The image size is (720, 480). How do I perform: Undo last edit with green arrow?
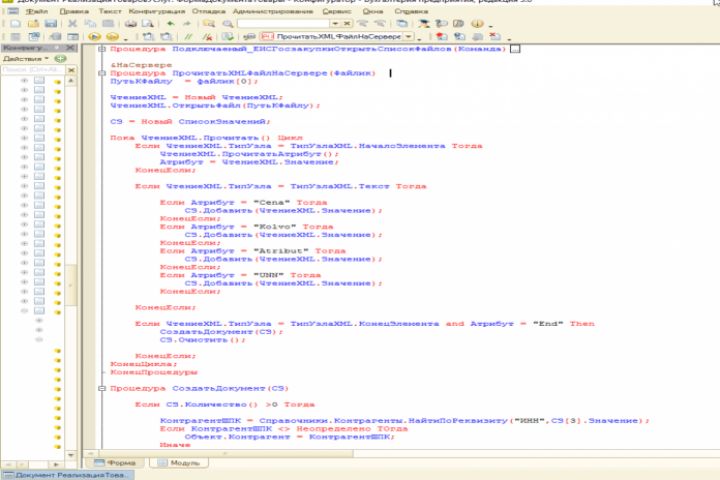click(170, 23)
